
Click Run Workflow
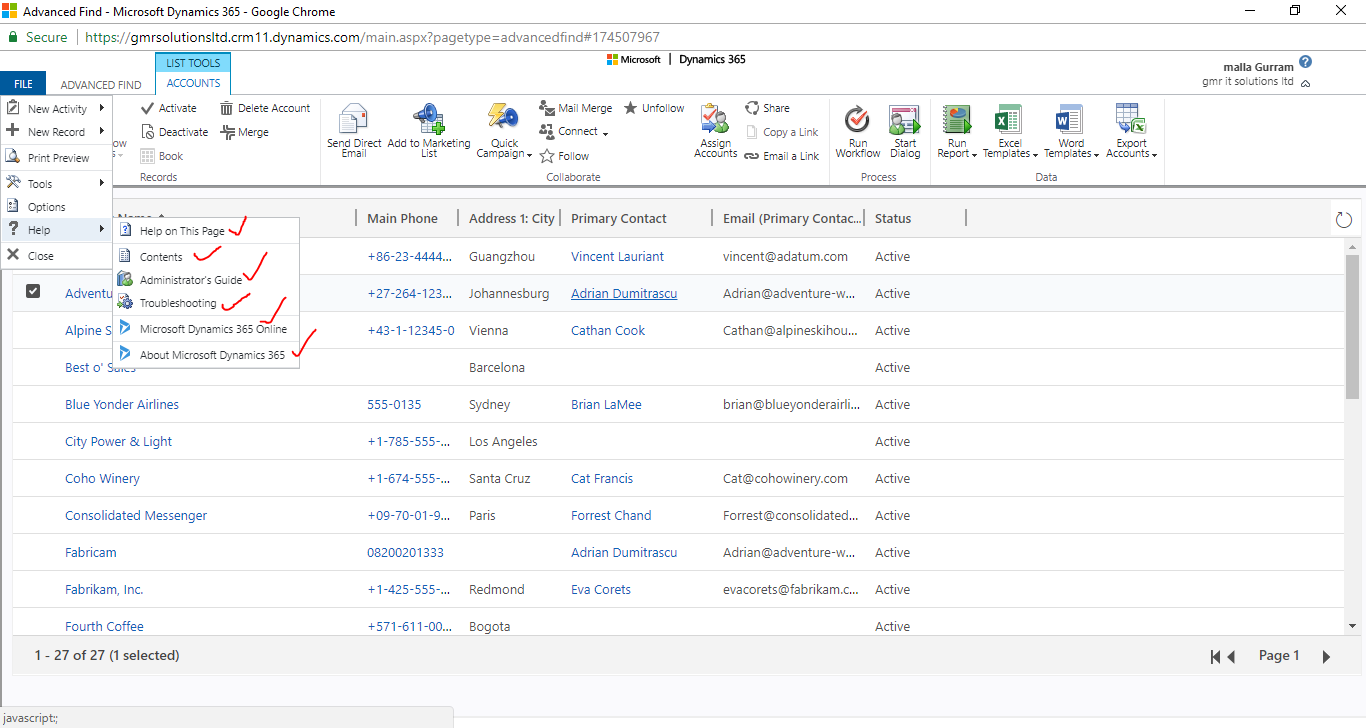(x=858, y=131)
